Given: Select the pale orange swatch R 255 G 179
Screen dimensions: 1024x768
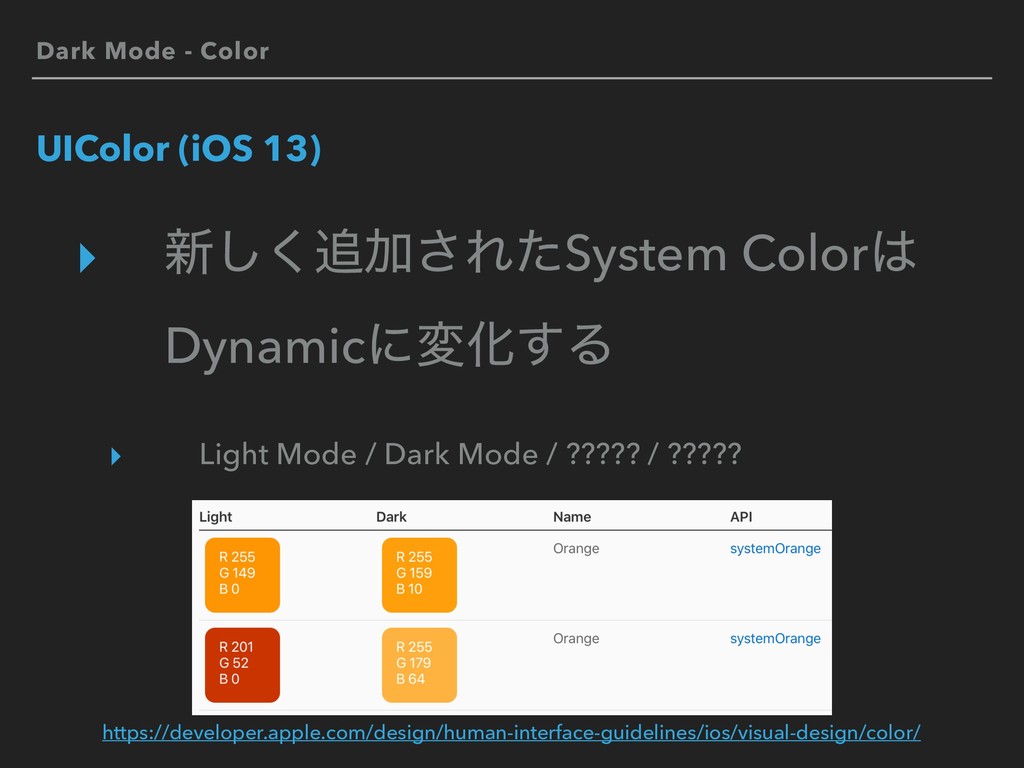Looking at the screenshot, I should [x=419, y=665].
